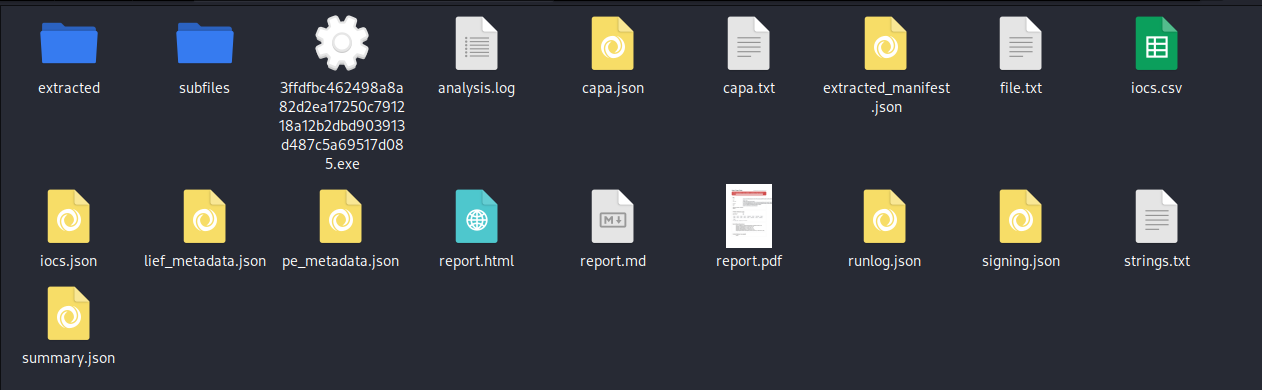Click the 'capa.txt' filename label
Viewport: 1262px width, 390px height.
click(749, 88)
